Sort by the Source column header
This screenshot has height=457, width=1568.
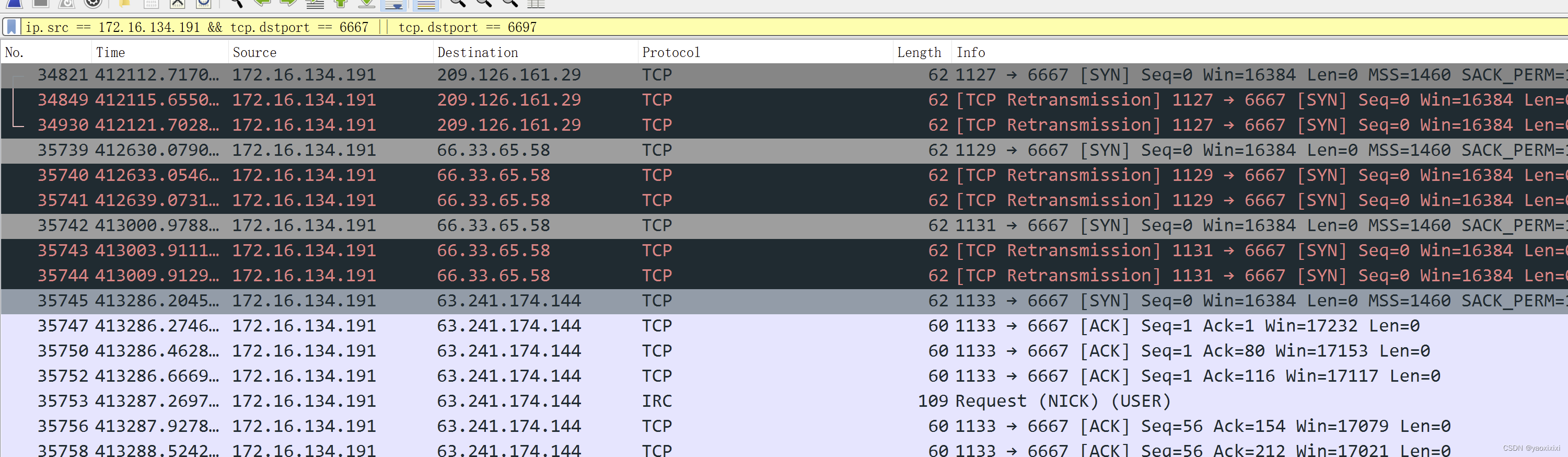click(x=331, y=52)
